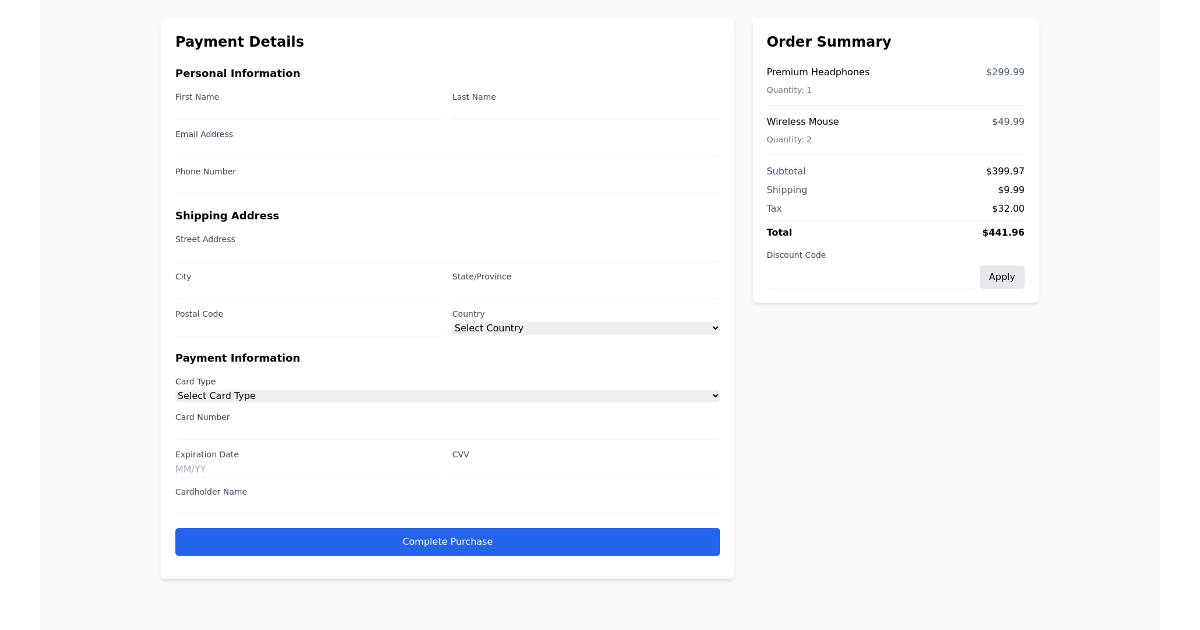Click the Phone Number field
The width and height of the screenshot is (1200, 630).
tap(447, 187)
